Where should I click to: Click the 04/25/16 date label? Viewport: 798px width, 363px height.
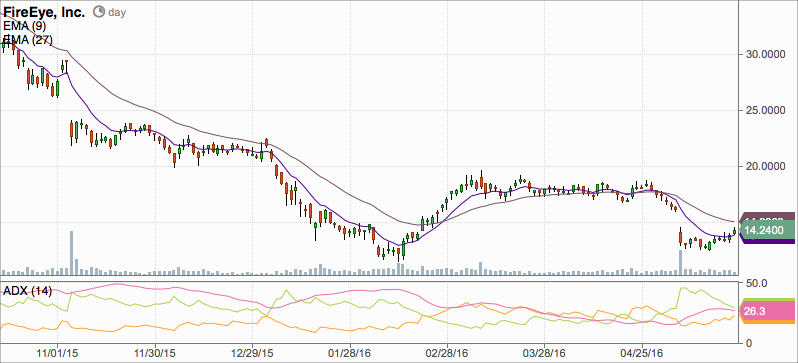click(x=642, y=352)
